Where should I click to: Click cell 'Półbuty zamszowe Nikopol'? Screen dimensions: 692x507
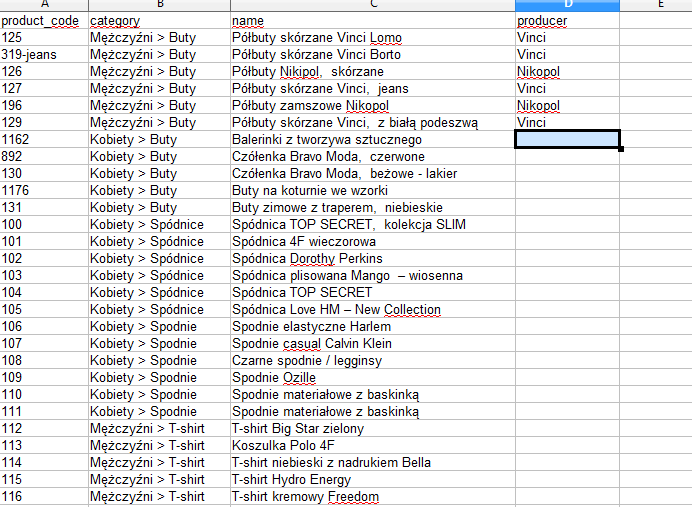pos(372,105)
